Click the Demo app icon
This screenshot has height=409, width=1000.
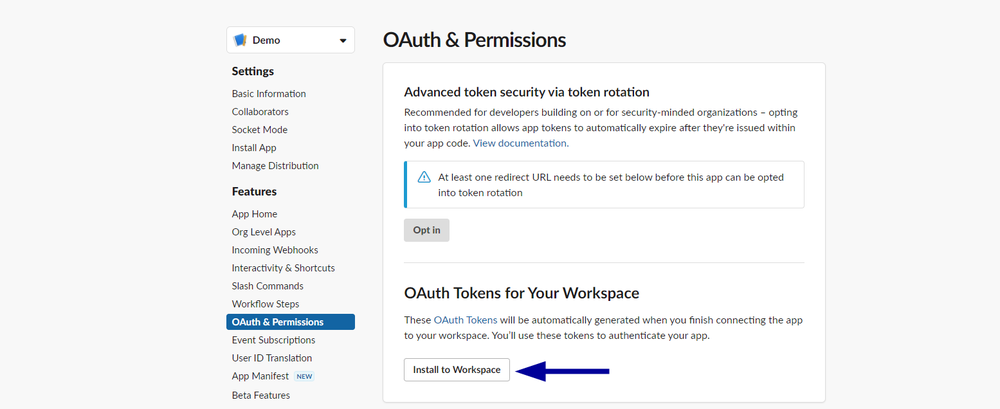240,41
